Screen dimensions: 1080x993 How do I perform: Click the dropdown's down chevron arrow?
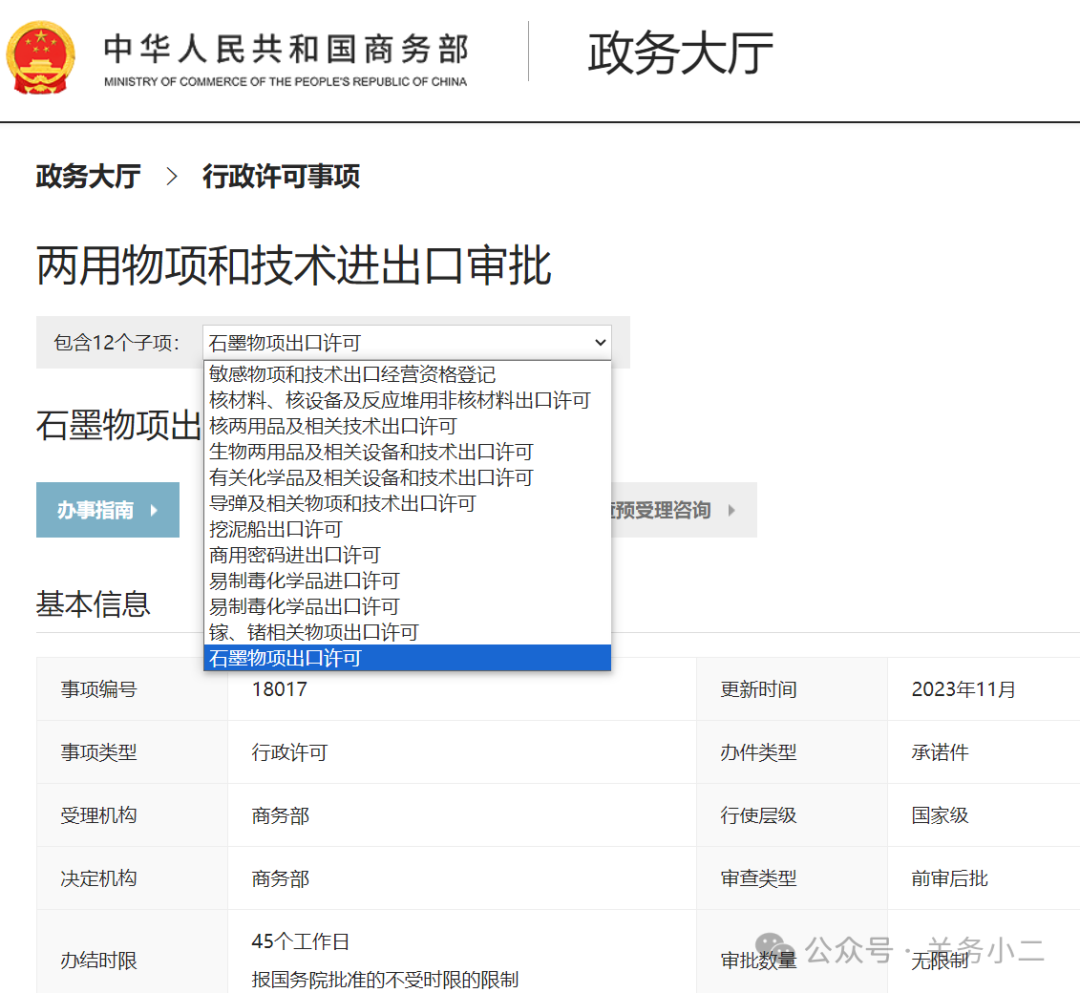point(599,342)
